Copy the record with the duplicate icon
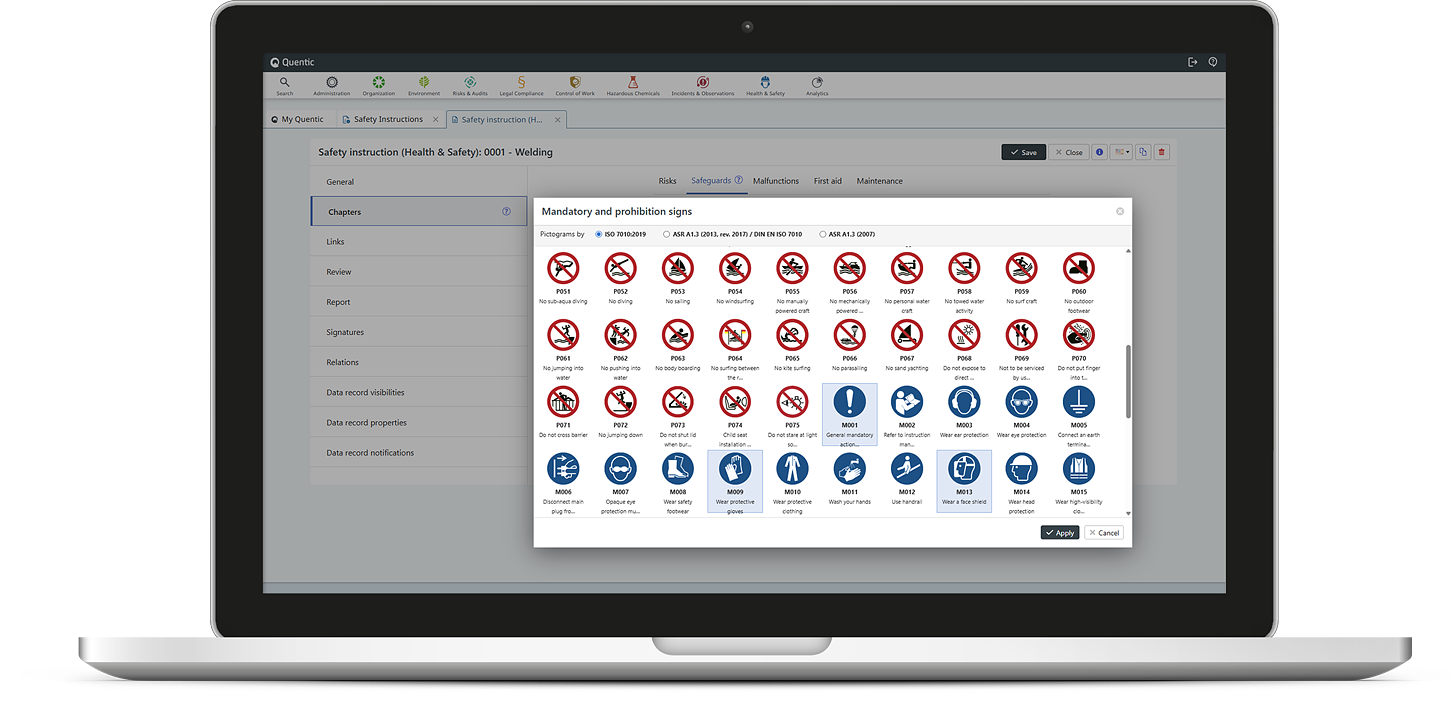The width and height of the screenshot is (1450, 710). coord(1141,151)
